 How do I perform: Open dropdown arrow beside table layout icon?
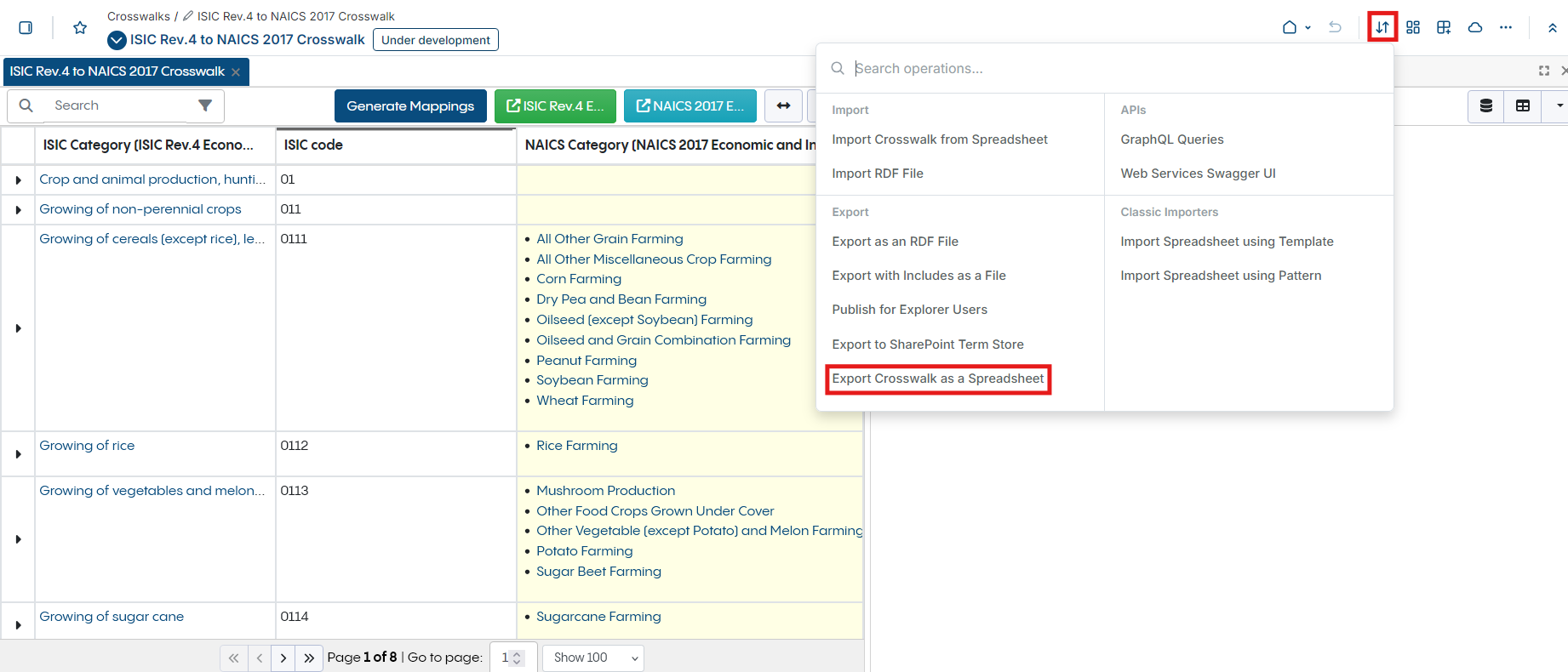click(1558, 105)
